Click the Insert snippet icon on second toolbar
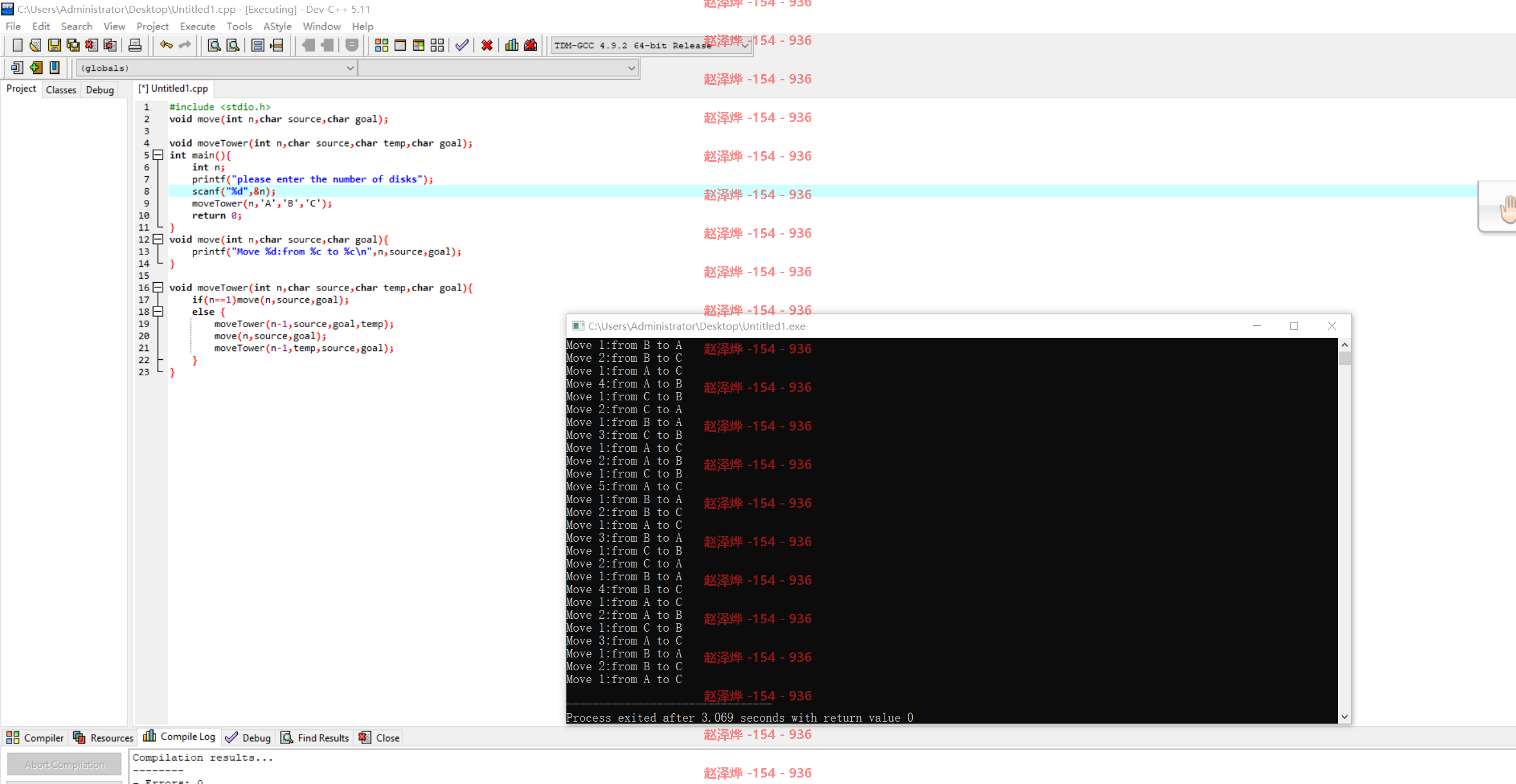This screenshot has height=784, width=1516. click(17, 67)
